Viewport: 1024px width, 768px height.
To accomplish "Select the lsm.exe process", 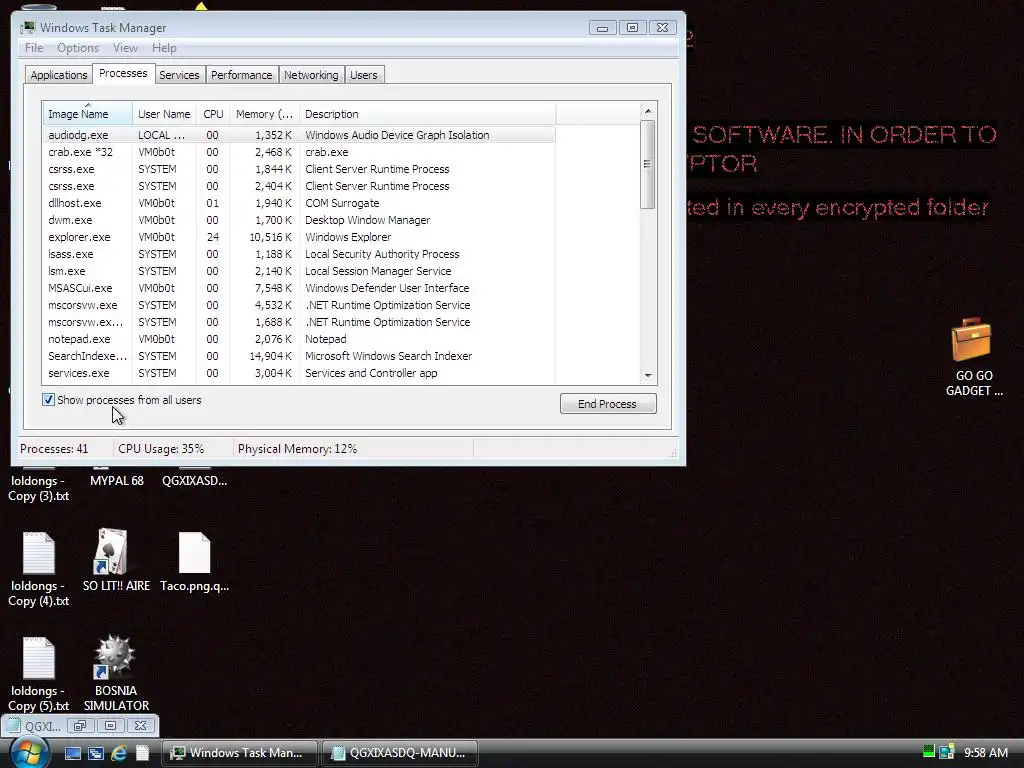I will [x=299, y=271].
